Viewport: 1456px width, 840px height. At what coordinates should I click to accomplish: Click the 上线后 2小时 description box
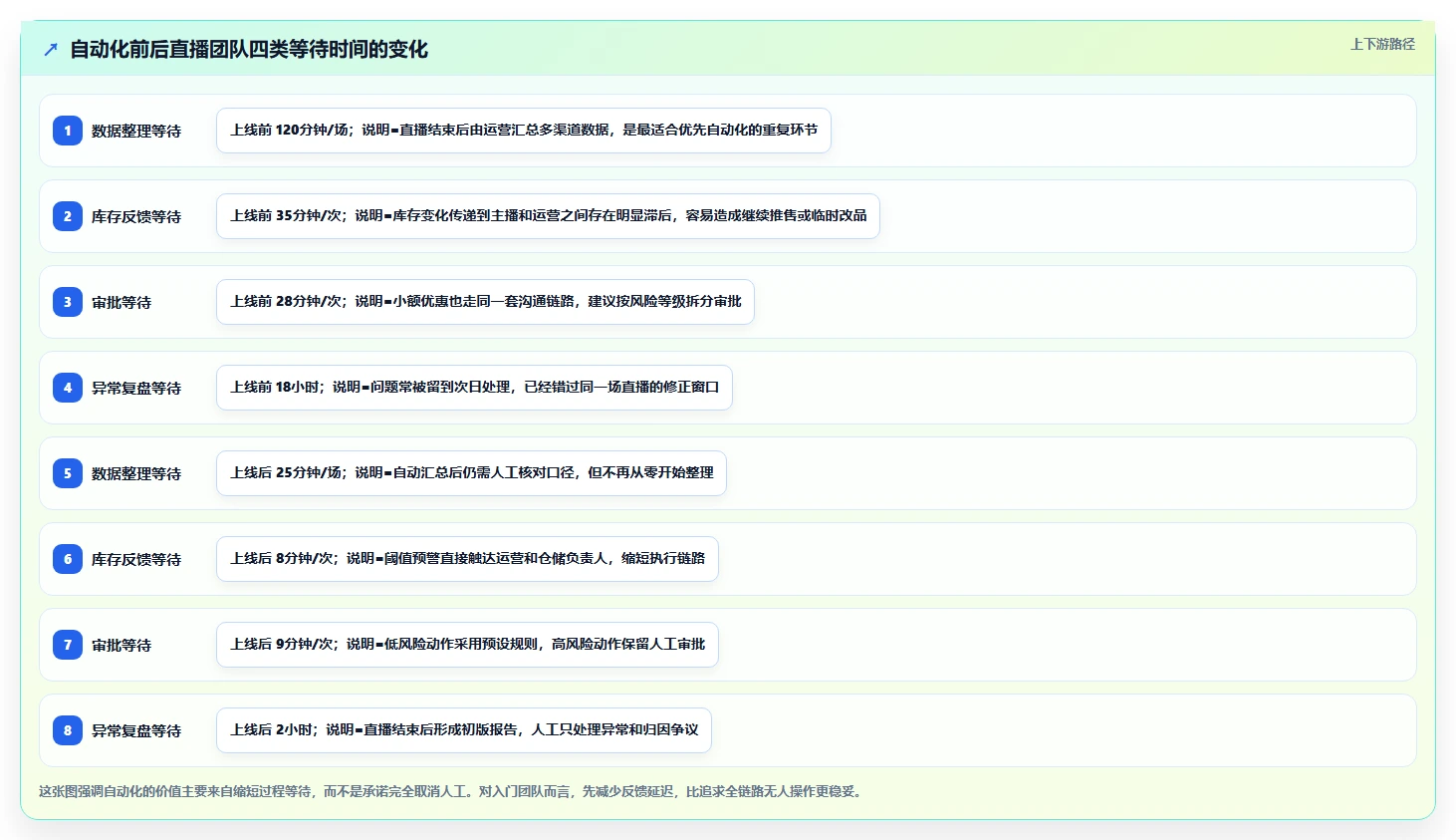pyautogui.click(x=464, y=730)
